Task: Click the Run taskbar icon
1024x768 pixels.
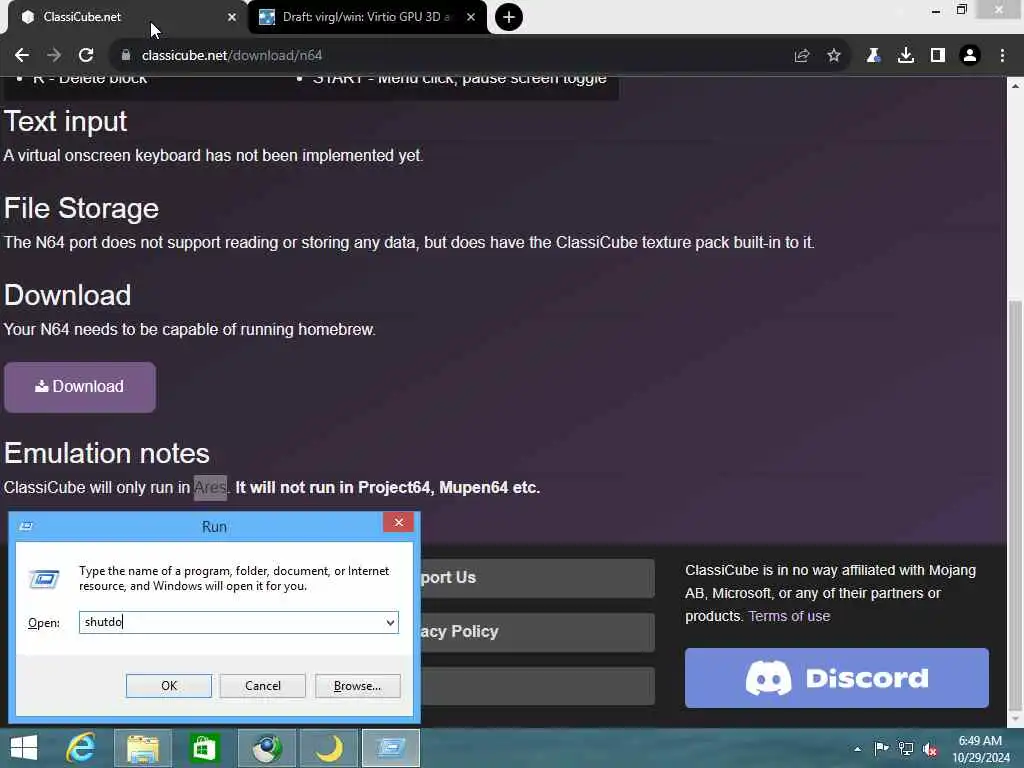Action: [x=391, y=748]
